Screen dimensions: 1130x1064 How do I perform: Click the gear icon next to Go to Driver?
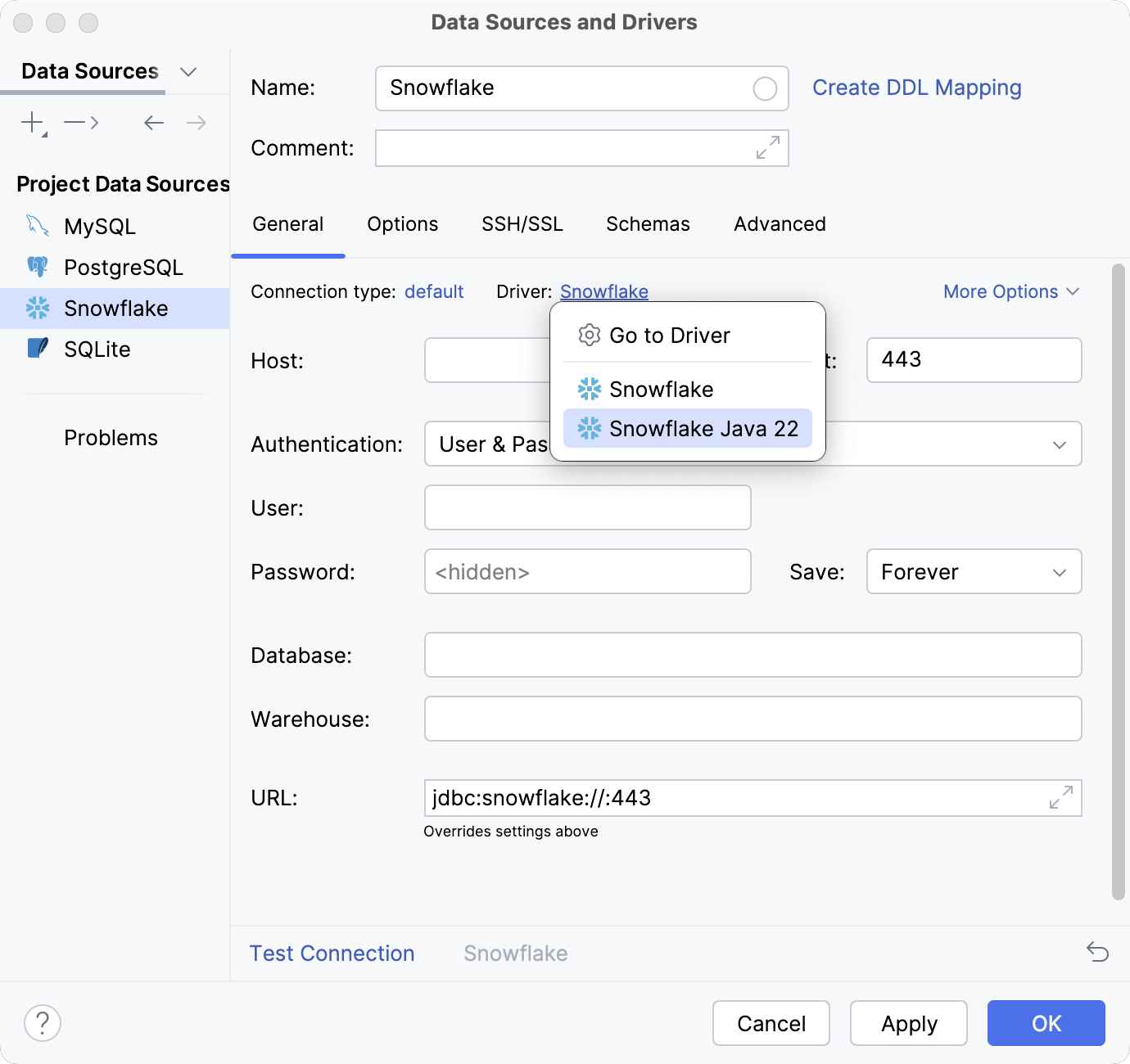[588, 335]
